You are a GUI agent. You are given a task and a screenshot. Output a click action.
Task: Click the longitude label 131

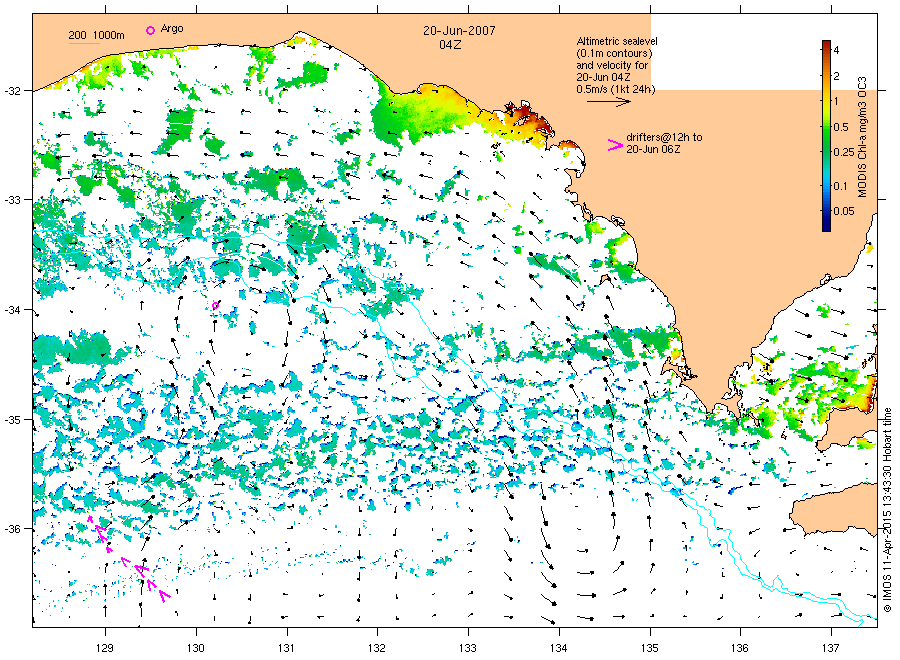click(x=286, y=648)
